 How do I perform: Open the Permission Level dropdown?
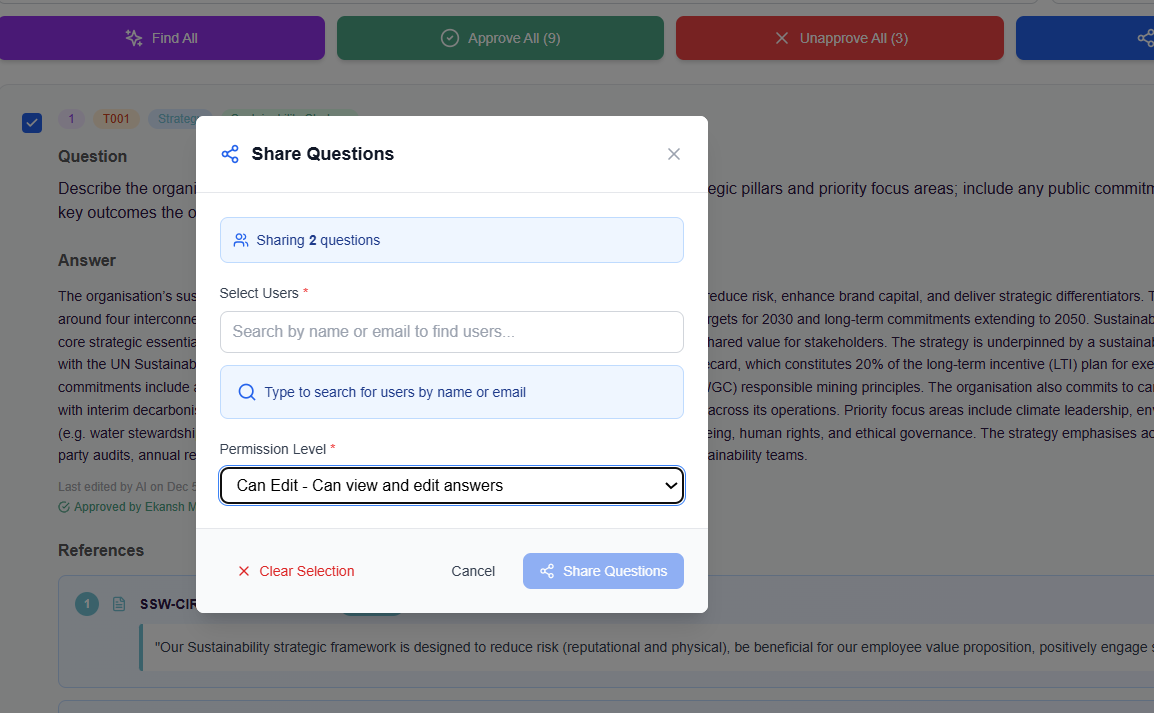[451, 485]
